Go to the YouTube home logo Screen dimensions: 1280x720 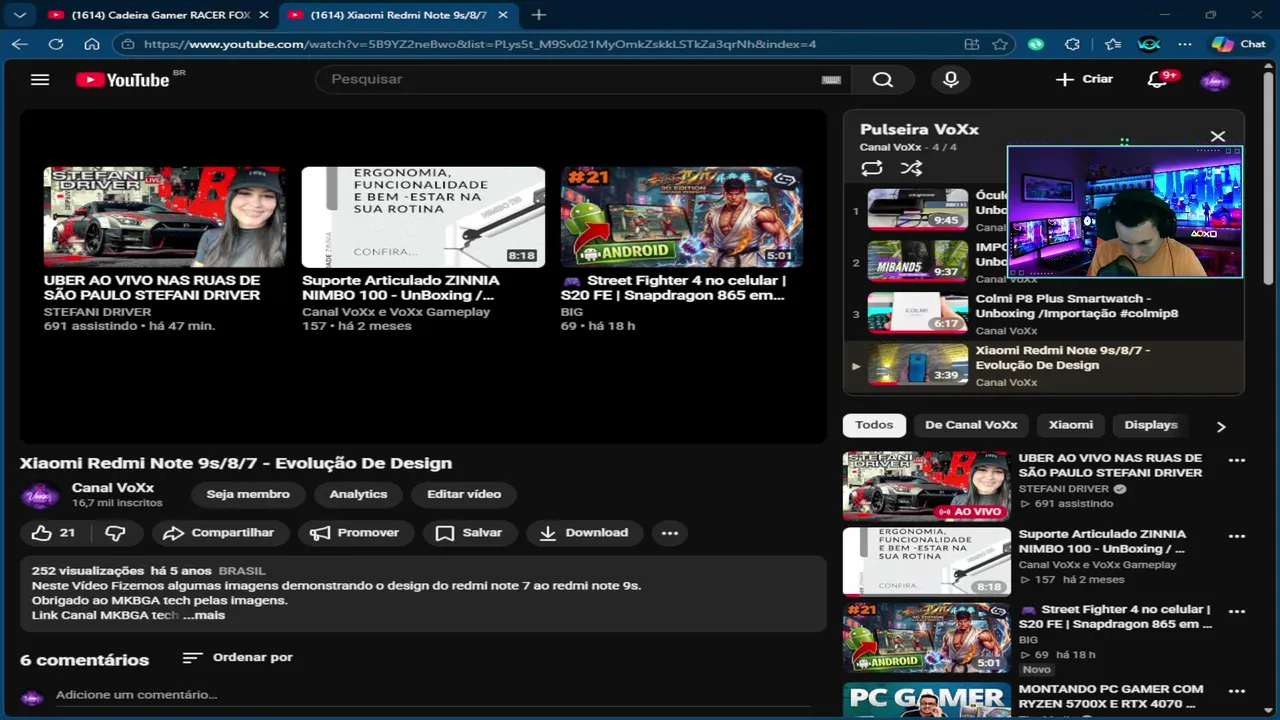coord(123,80)
